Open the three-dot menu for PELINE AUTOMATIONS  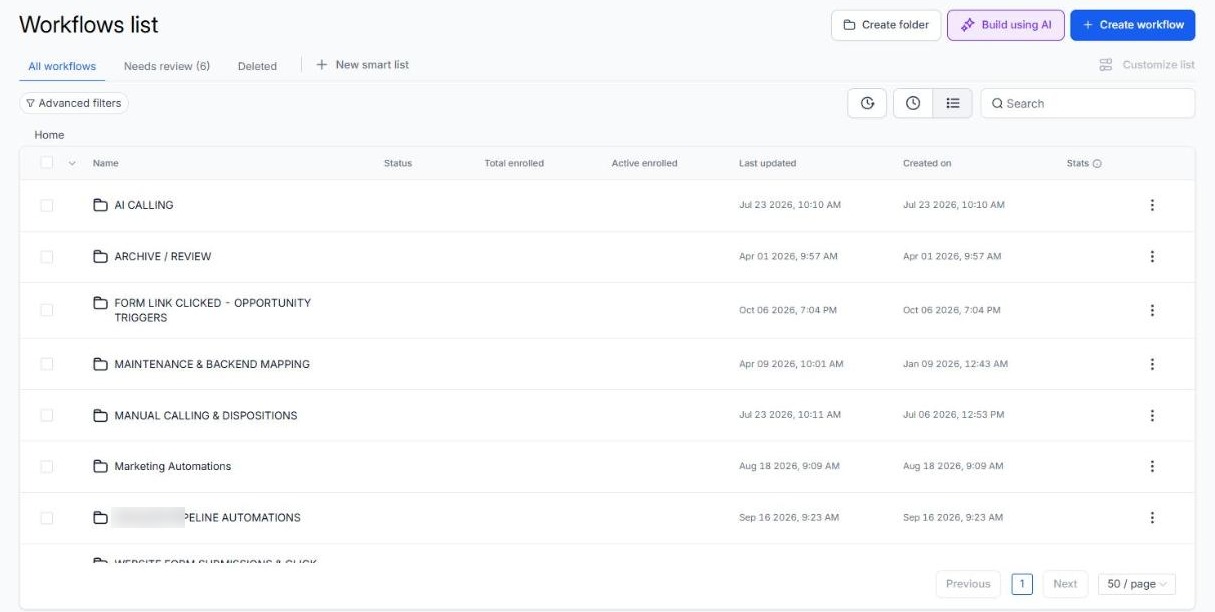[1152, 517]
